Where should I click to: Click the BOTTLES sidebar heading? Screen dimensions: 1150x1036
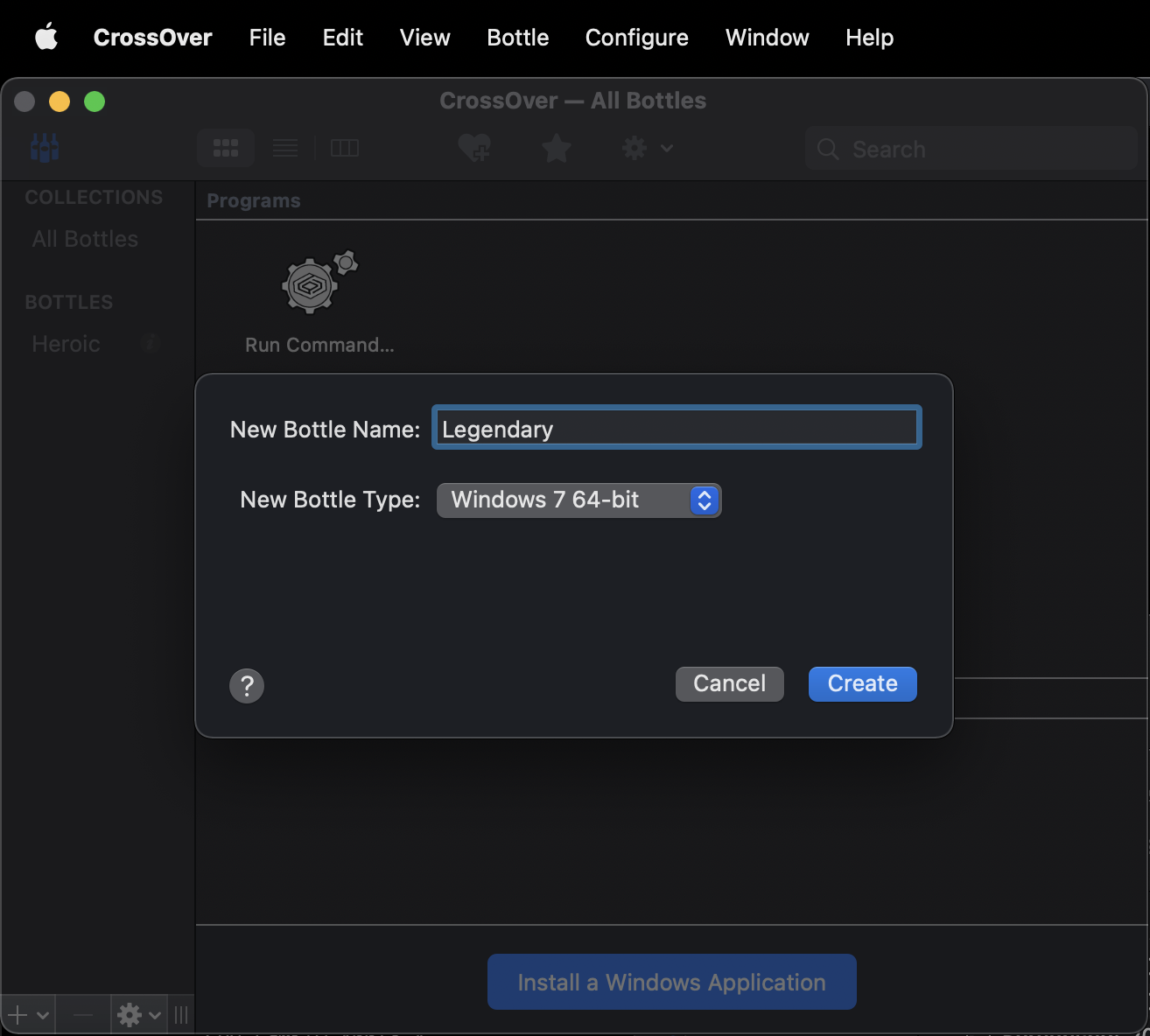pyautogui.click(x=69, y=302)
